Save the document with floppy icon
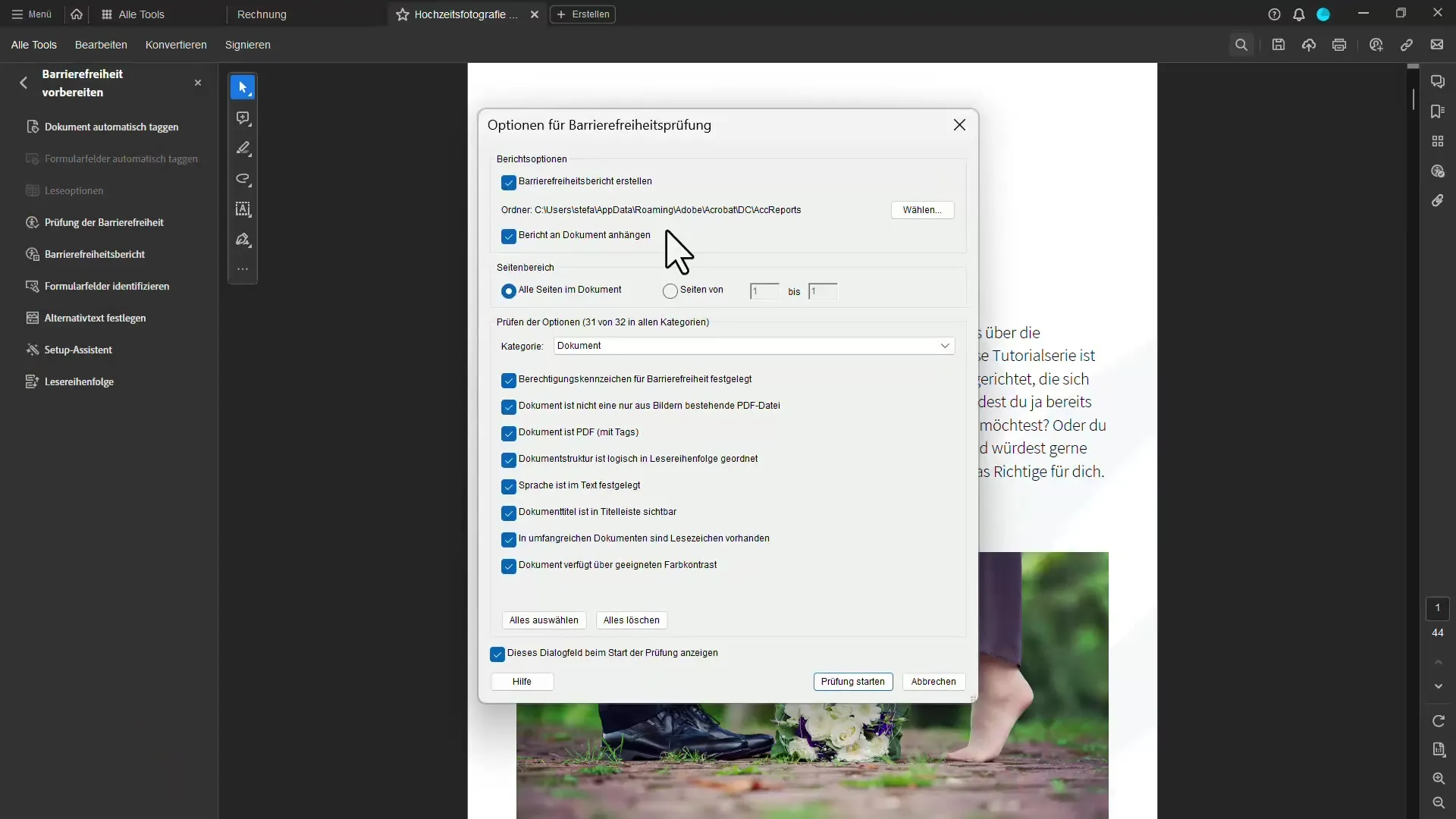Screen dimensions: 1456x819 [1279, 45]
